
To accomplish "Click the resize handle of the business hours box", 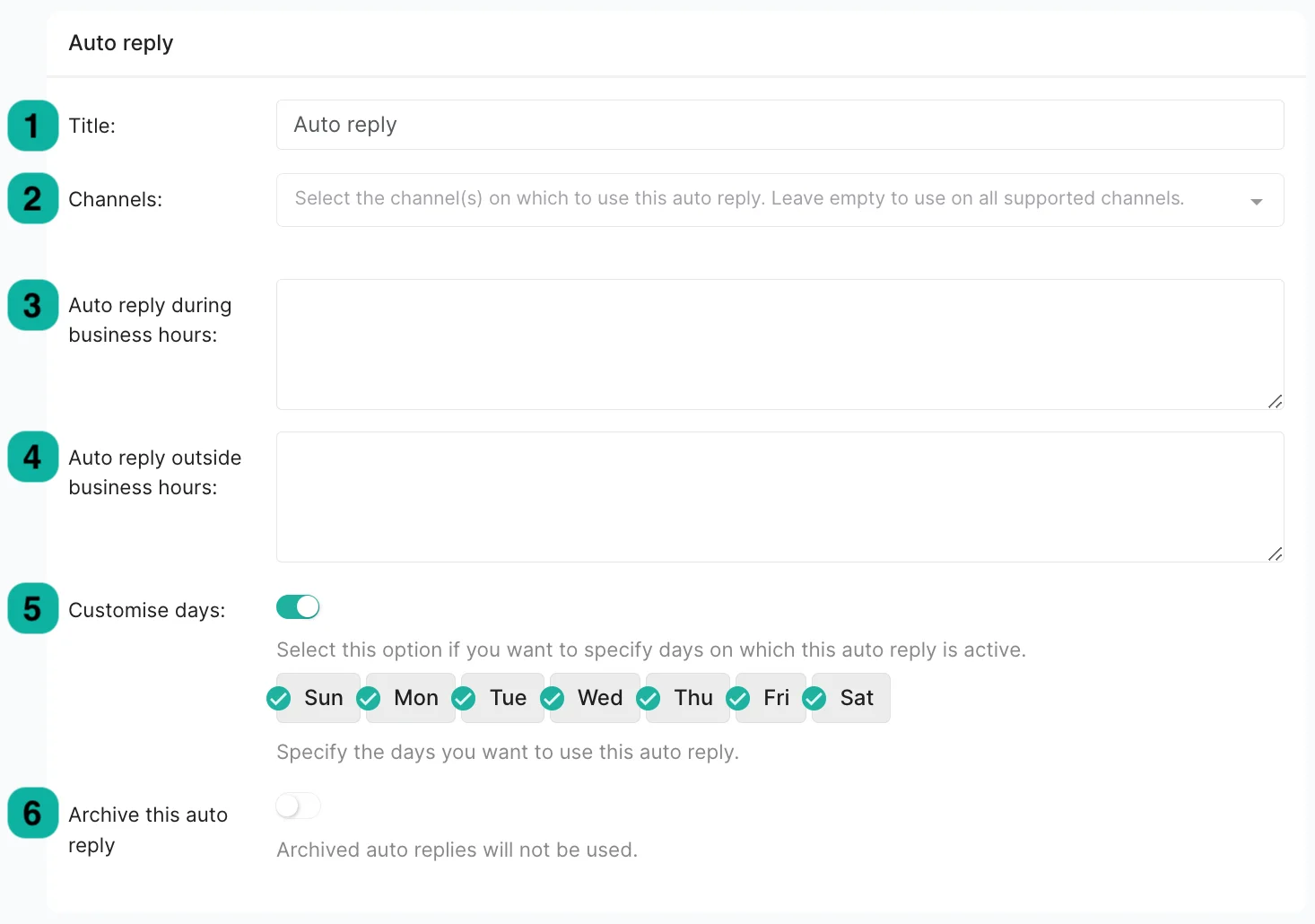I will tap(1275, 402).
